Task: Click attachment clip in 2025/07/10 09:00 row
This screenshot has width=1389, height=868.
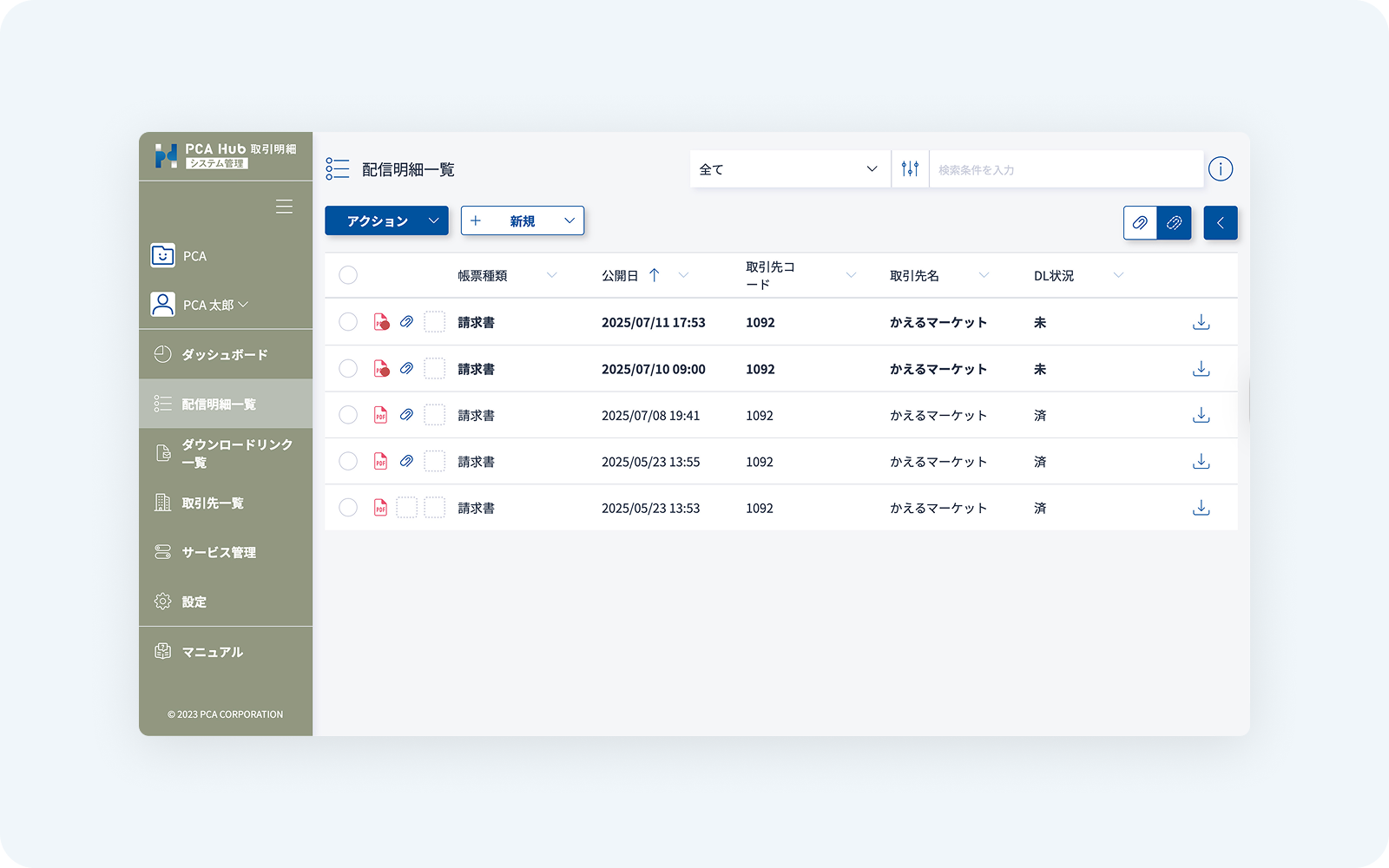Action: point(406,369)
